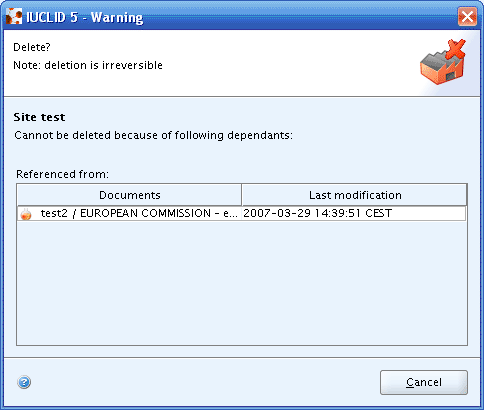Click the IUCLID 5 - Warning title text
The width and height of the screenshot is (484, 410).
[85, 17]
